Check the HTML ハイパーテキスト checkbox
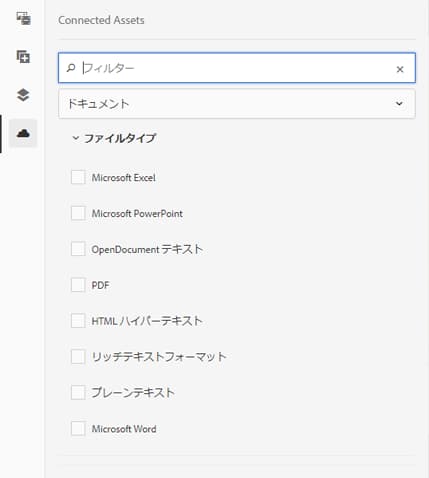 pos(78,321)
